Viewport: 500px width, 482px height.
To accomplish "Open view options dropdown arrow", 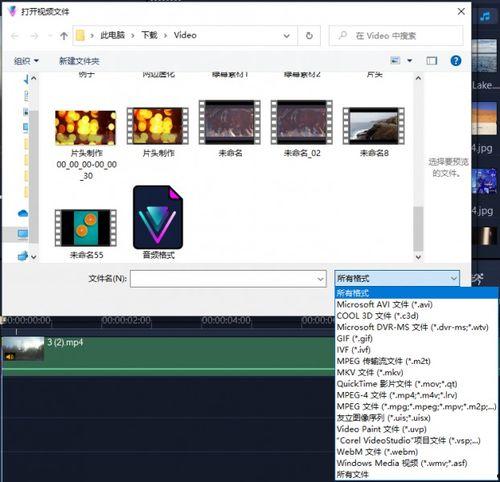I will tap(410, 61).
